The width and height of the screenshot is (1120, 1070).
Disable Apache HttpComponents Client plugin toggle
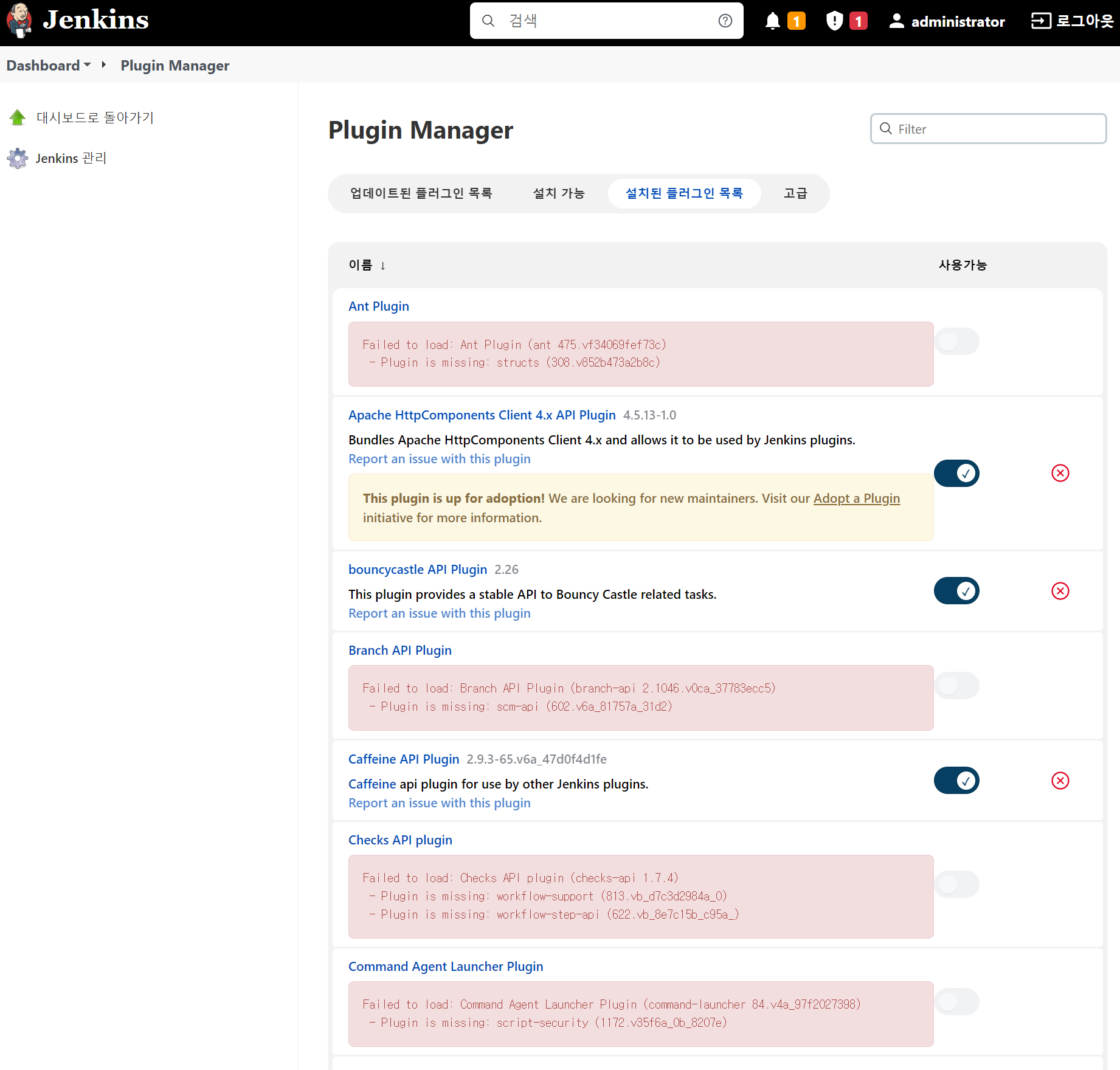click(956, 473)
